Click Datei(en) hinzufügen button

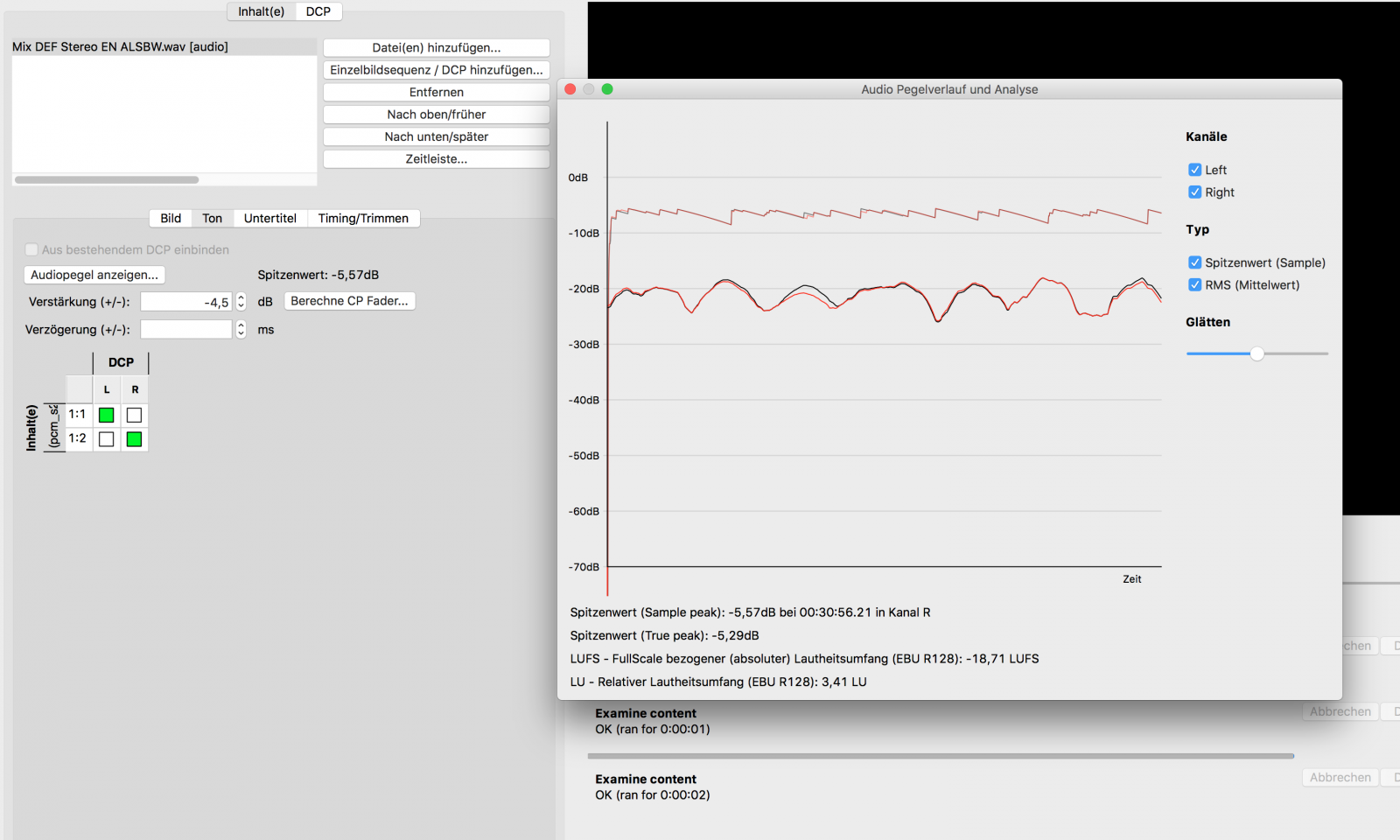click(437, 48)
